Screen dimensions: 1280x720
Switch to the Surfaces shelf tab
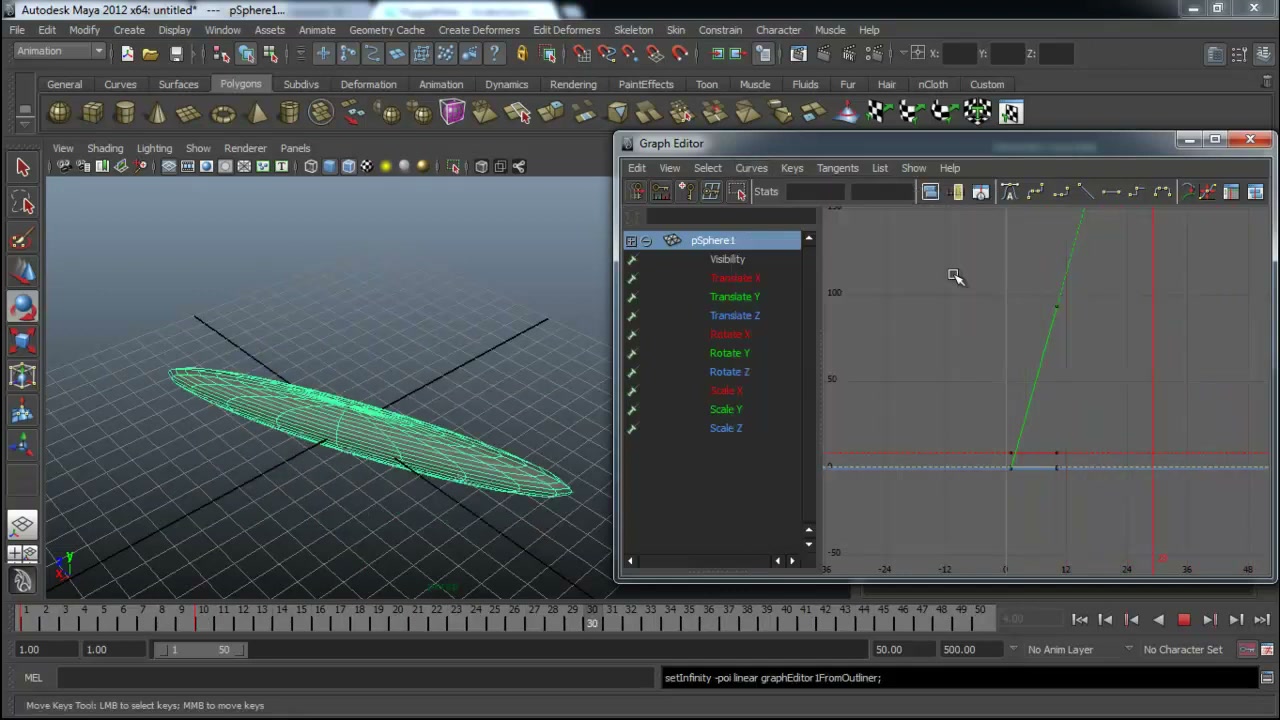click(x=178, y=84)
